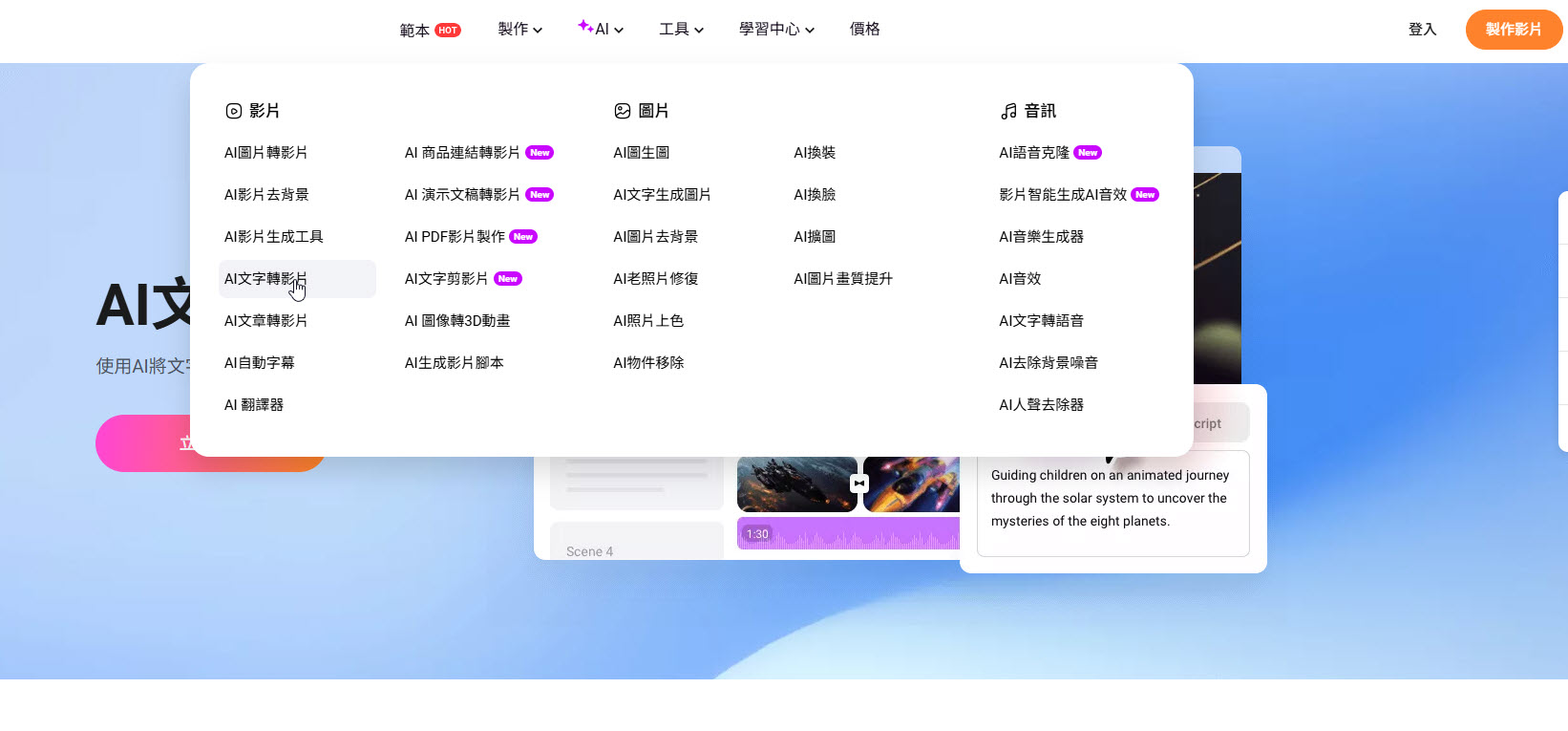Open AI PDF影片製作
This screenshot has width=1568, height=731.
click(455, 237)
